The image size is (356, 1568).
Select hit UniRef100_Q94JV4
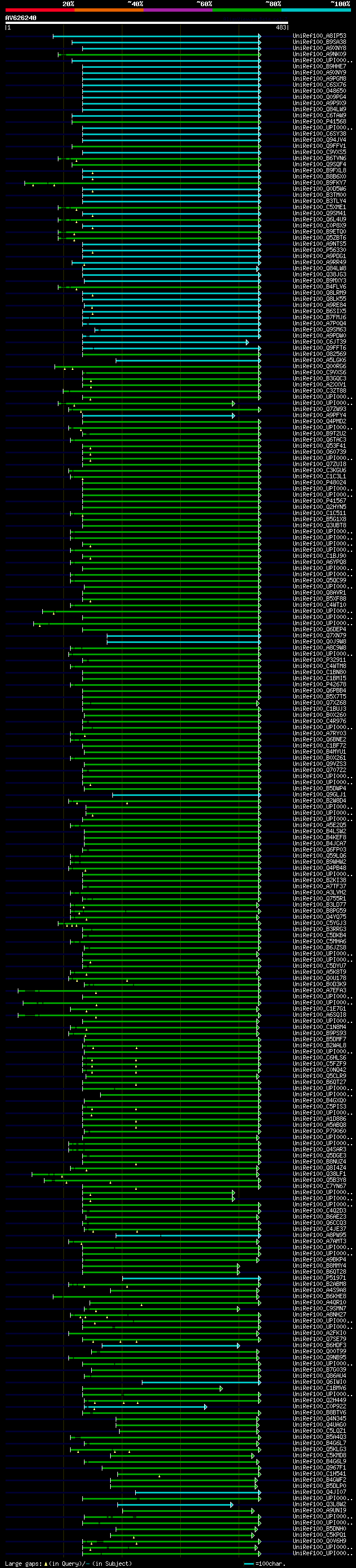coord(319,140)
